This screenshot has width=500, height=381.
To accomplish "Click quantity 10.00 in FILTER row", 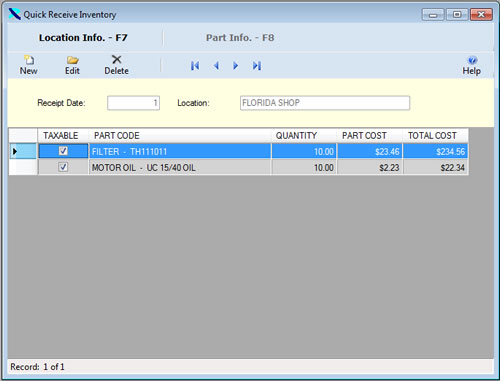I will (304, 151).
